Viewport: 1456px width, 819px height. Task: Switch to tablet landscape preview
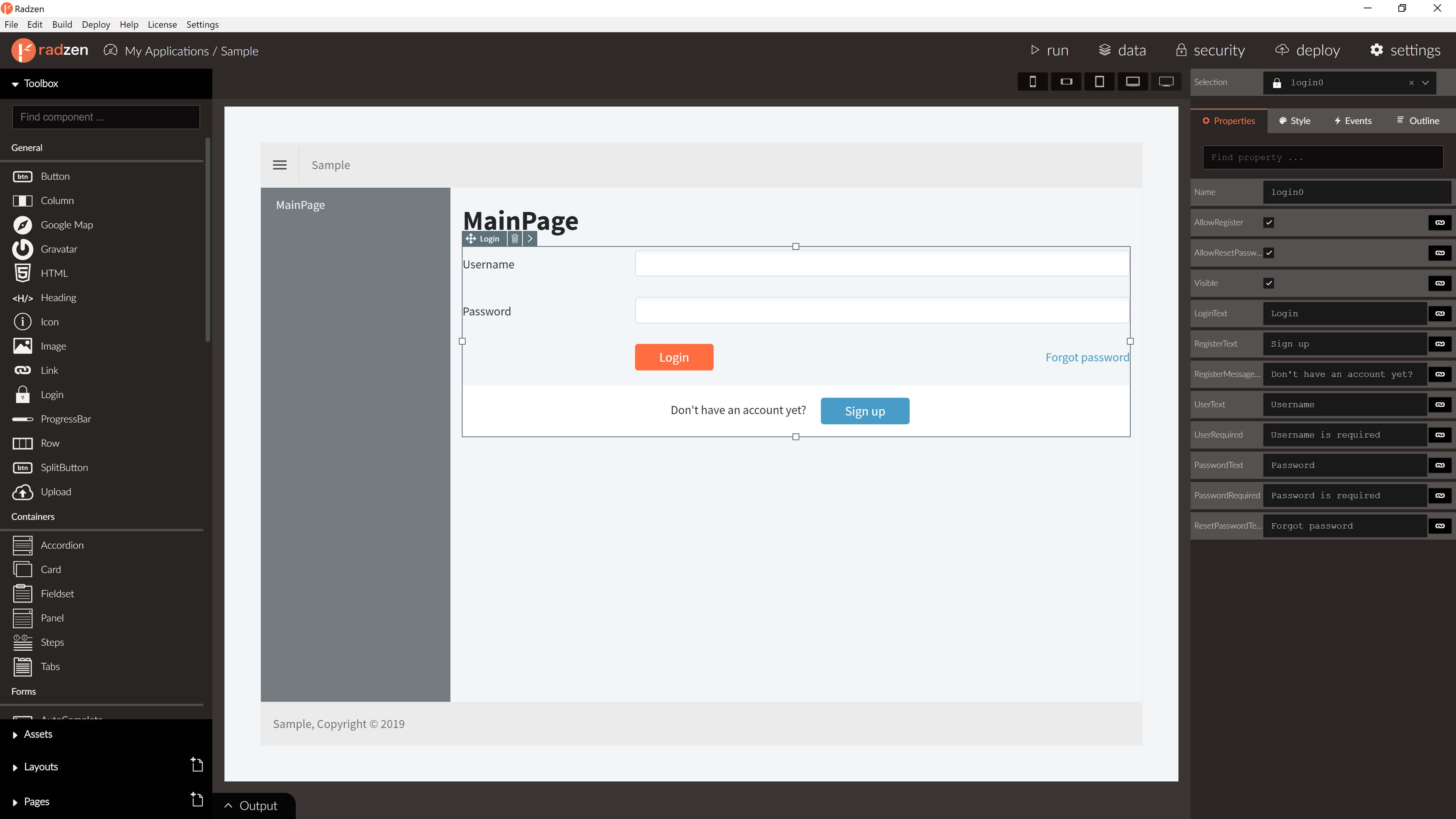(1133, 82)
